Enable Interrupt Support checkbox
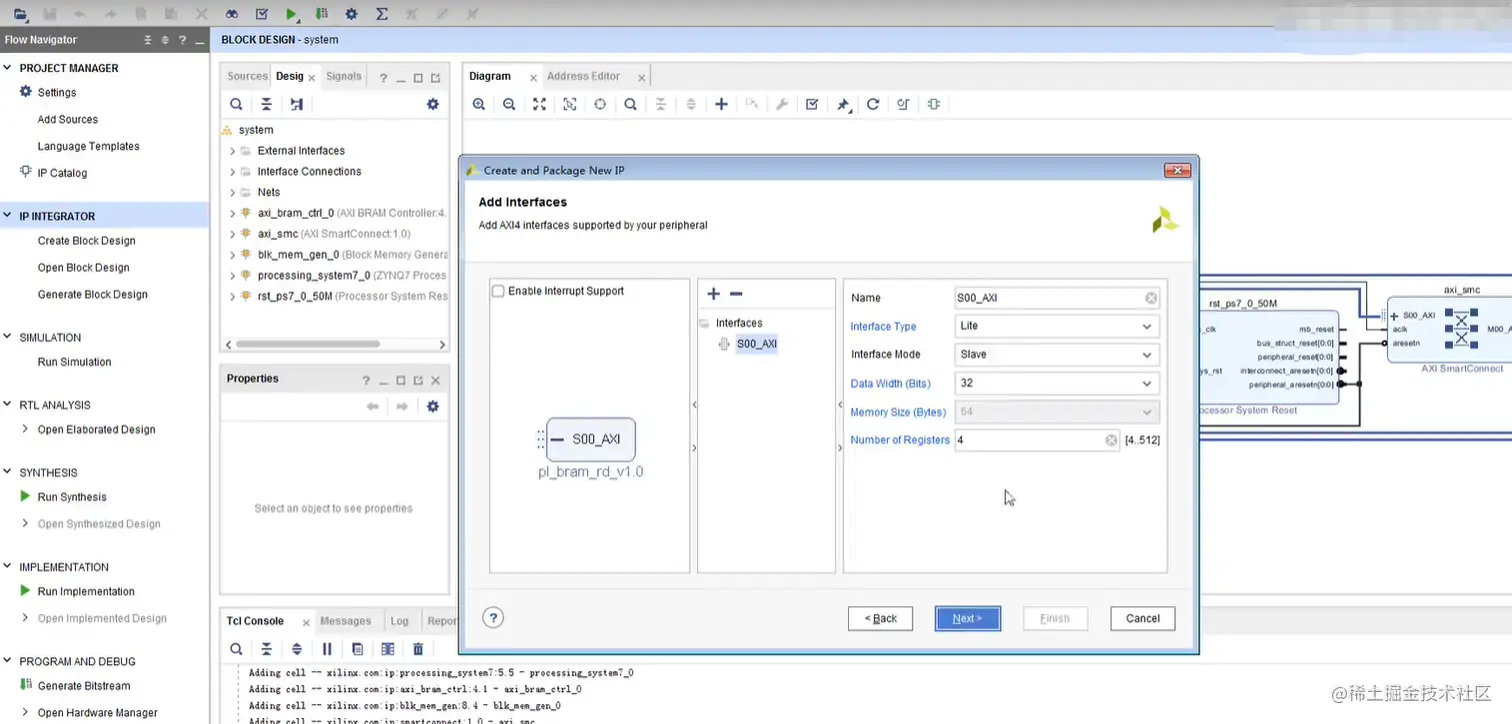1512x724 pixels. click(x=498, y=291)
